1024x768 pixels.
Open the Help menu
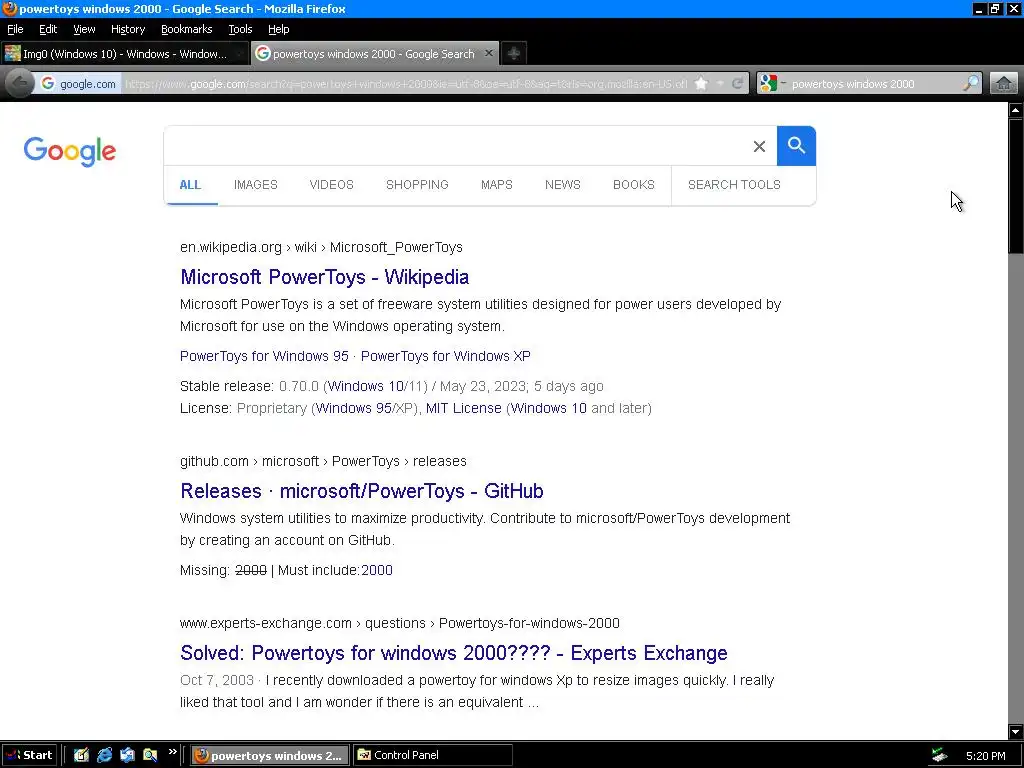[x=279, y=29]
